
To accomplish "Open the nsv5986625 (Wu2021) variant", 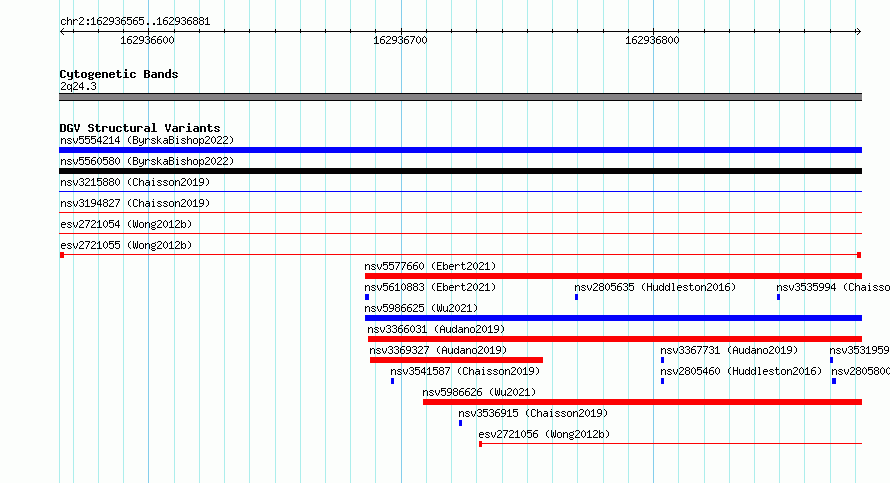I will click(x=421, y=308).
